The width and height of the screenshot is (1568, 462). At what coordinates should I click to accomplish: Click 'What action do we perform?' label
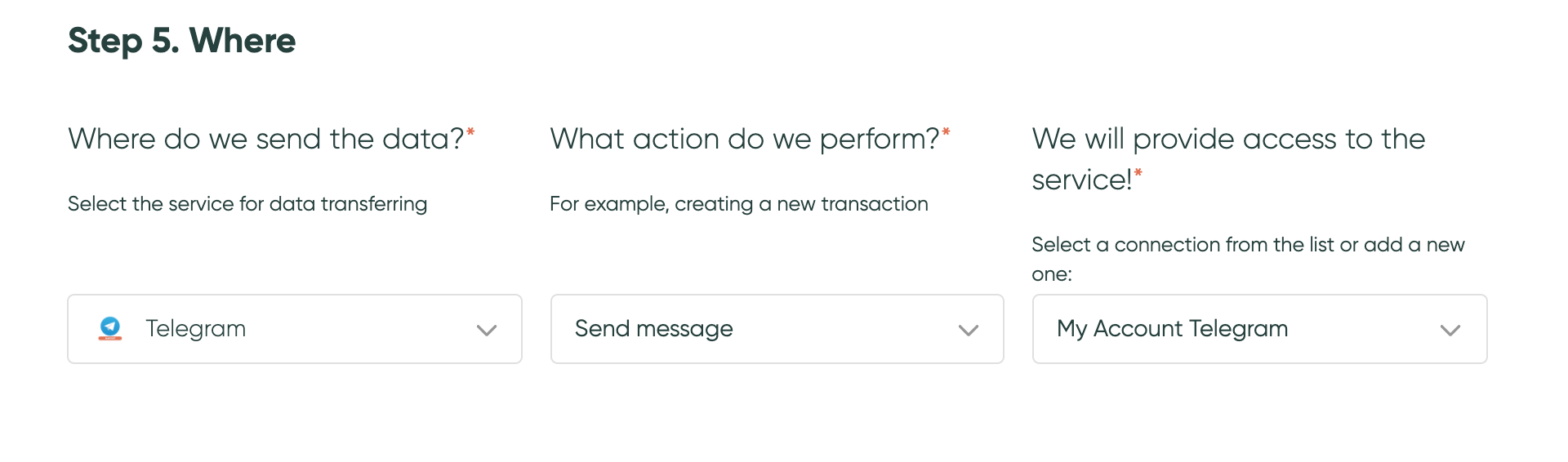(x=745, y=139)
